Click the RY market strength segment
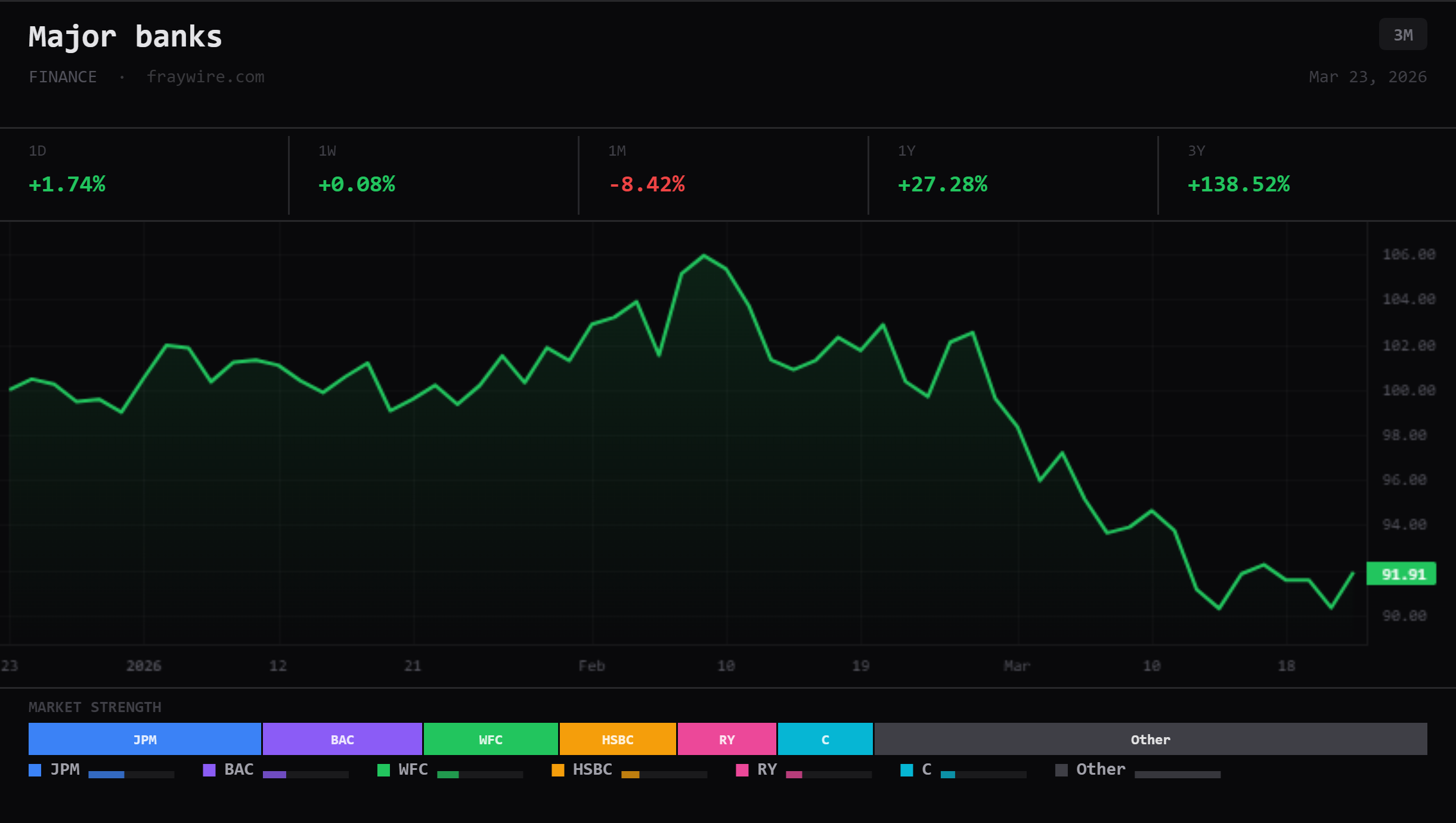Viewport: 1456px width, 823px height. point(726,739)
